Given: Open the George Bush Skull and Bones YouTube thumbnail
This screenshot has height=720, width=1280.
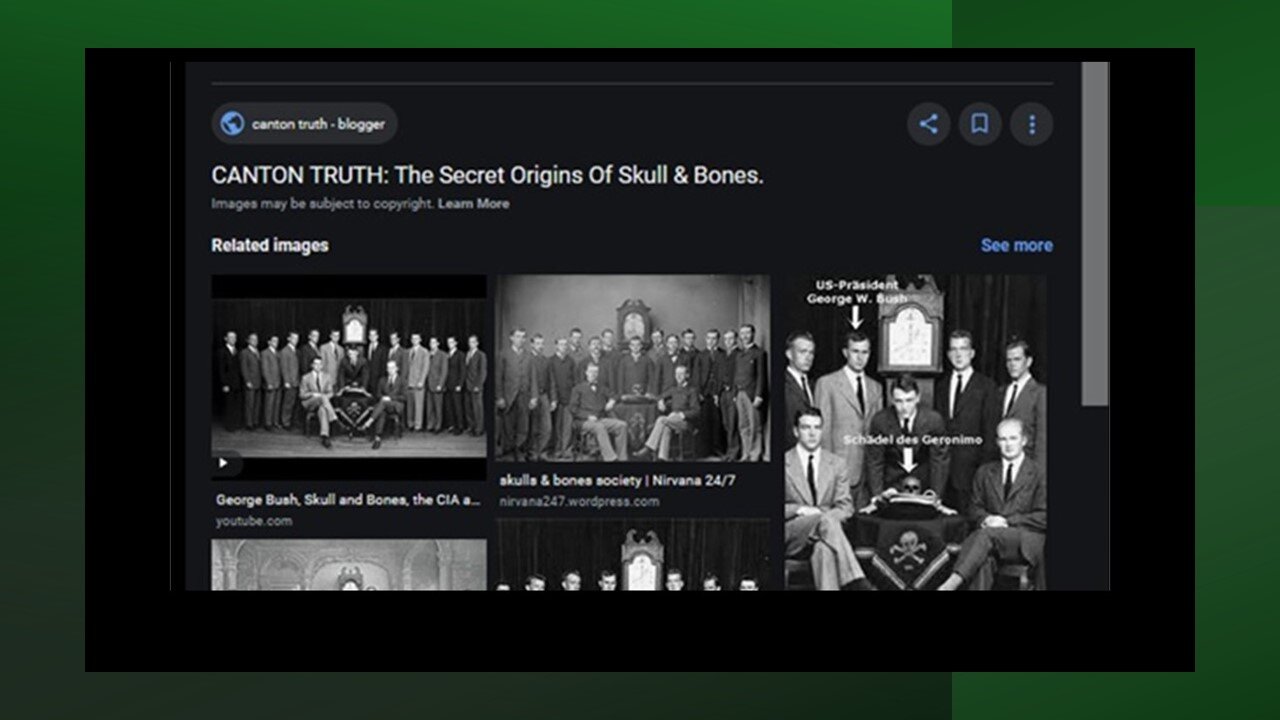Looking at the screenshot, I should tap(349, 378).
